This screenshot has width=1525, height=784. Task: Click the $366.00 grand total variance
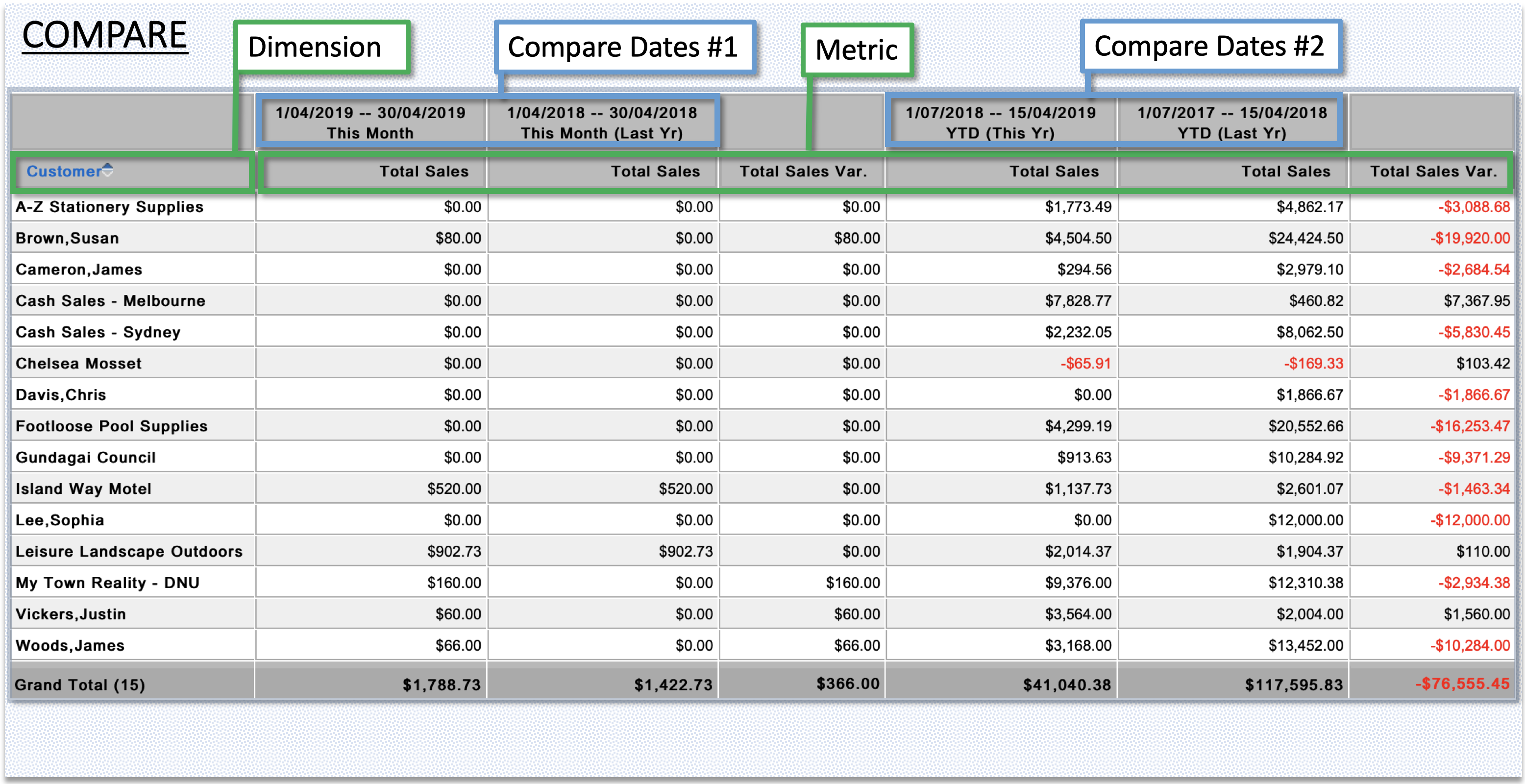848,684
